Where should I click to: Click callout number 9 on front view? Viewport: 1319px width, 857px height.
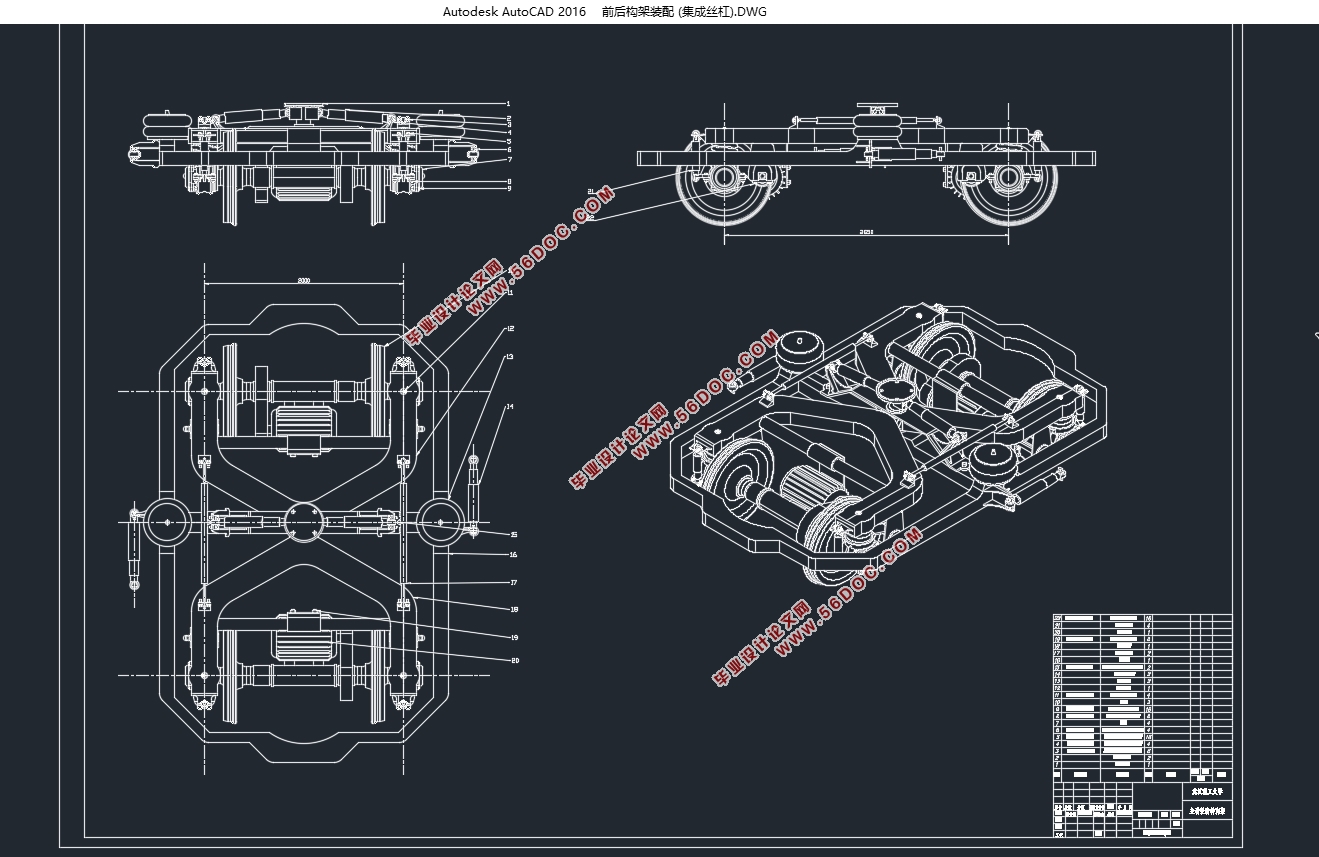coord(509,188)
